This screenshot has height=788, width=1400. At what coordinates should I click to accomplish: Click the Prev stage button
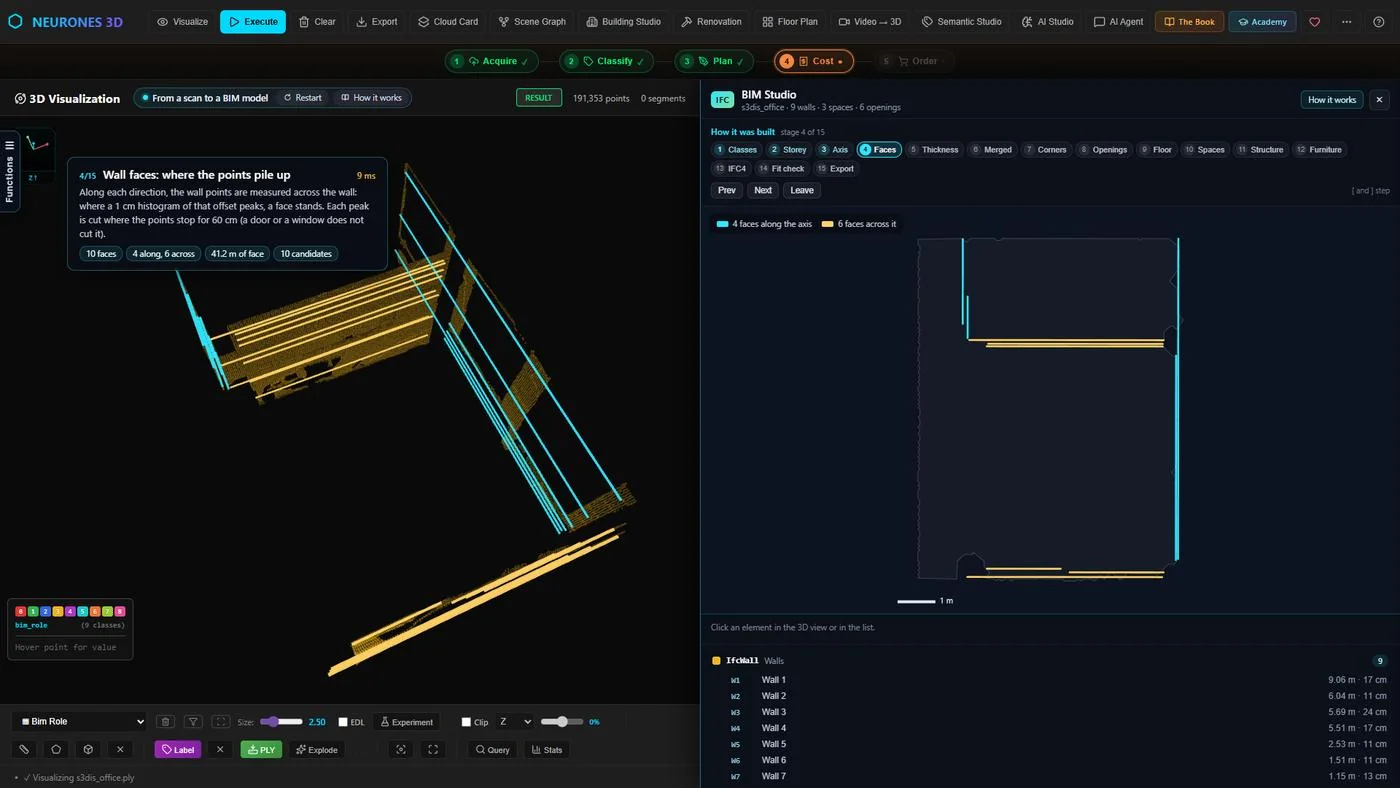point(727,190)
